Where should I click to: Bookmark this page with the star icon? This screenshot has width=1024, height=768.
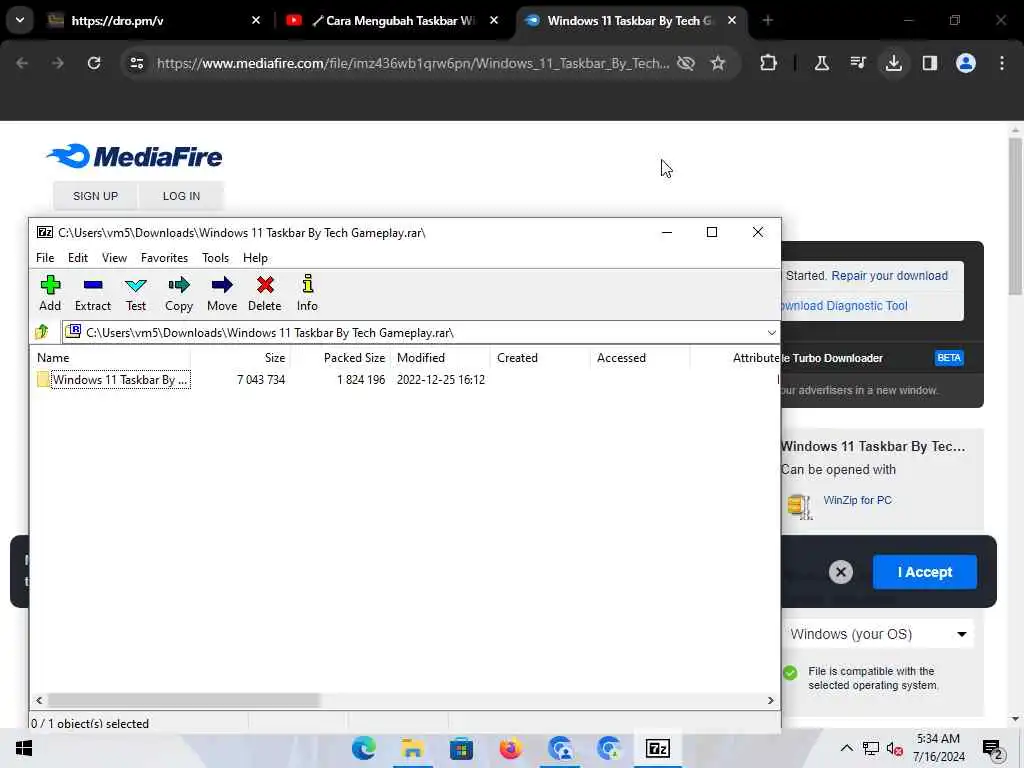point(718,63)
